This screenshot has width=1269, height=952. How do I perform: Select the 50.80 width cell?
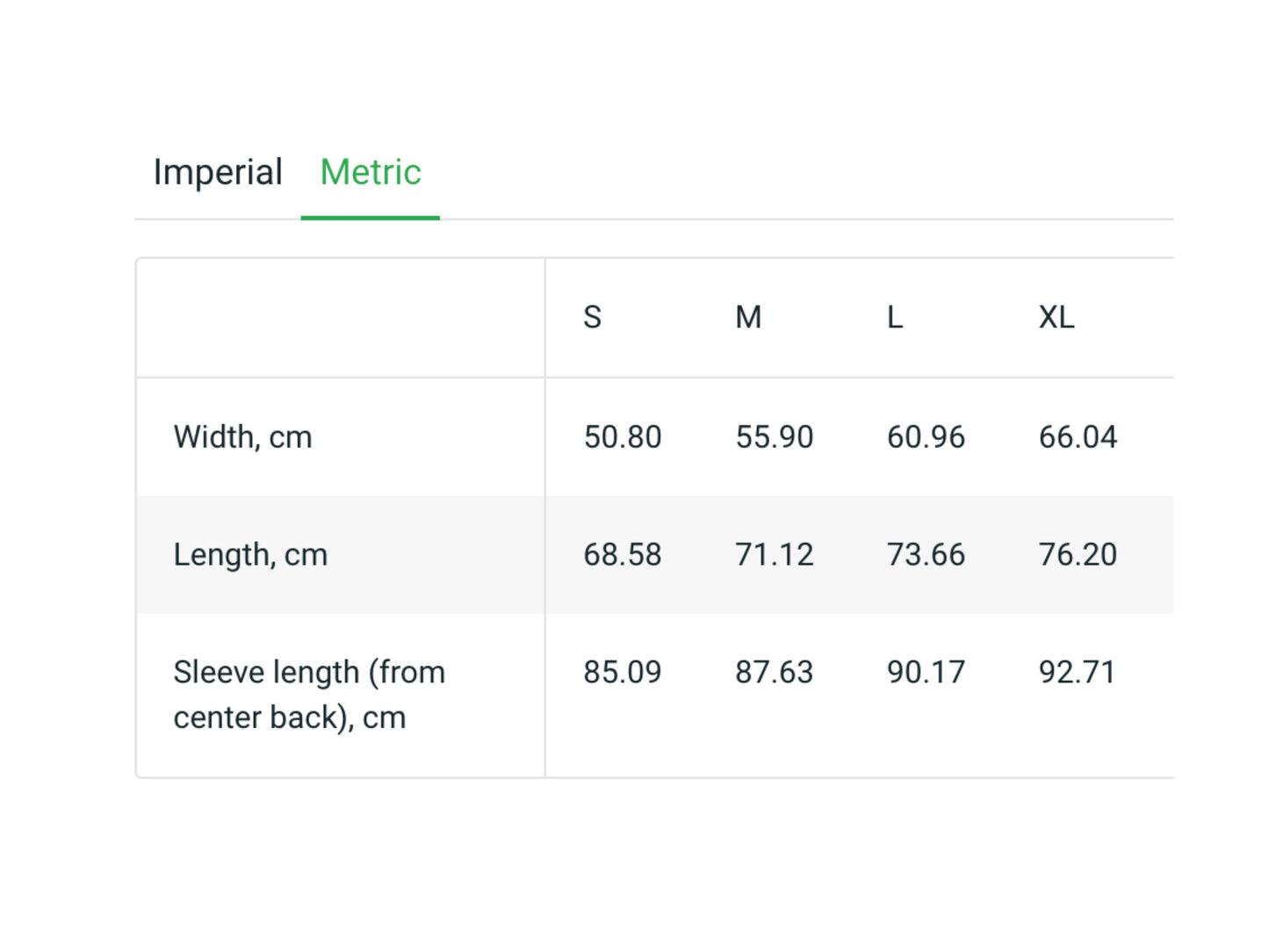tap(623, 437)
